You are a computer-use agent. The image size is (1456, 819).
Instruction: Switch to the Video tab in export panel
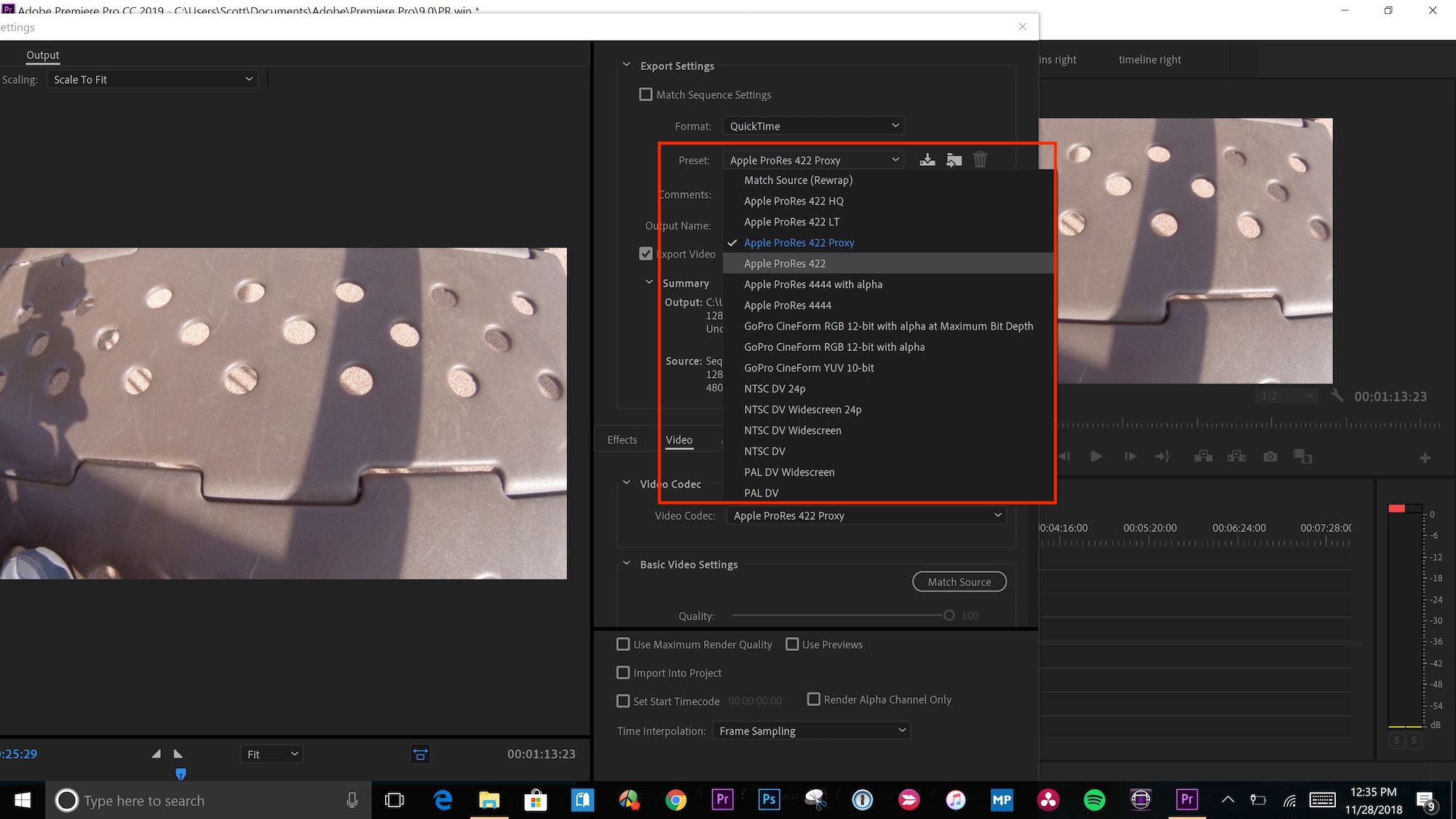click(x=678, y=440)
